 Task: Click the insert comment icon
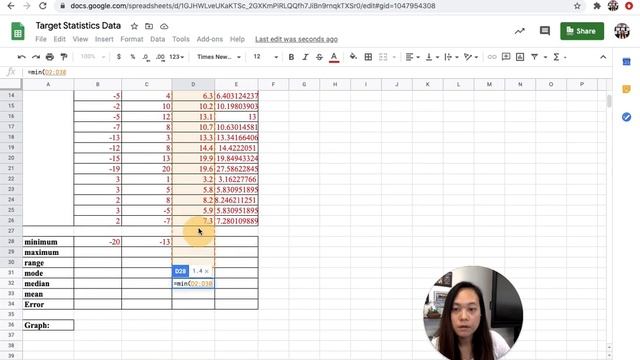click(x=506, y=57)
